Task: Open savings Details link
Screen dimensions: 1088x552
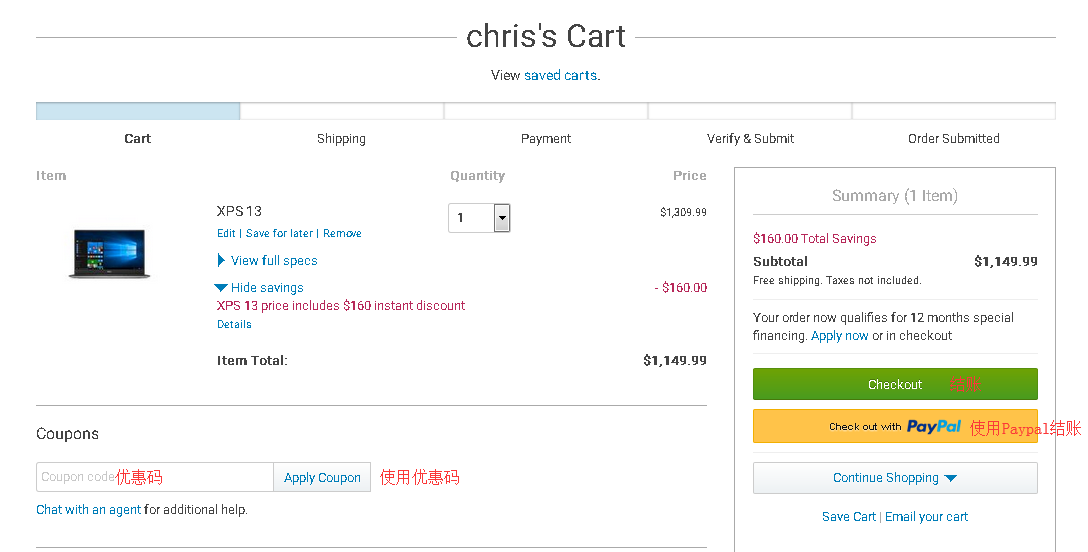Action: point(234,324)
